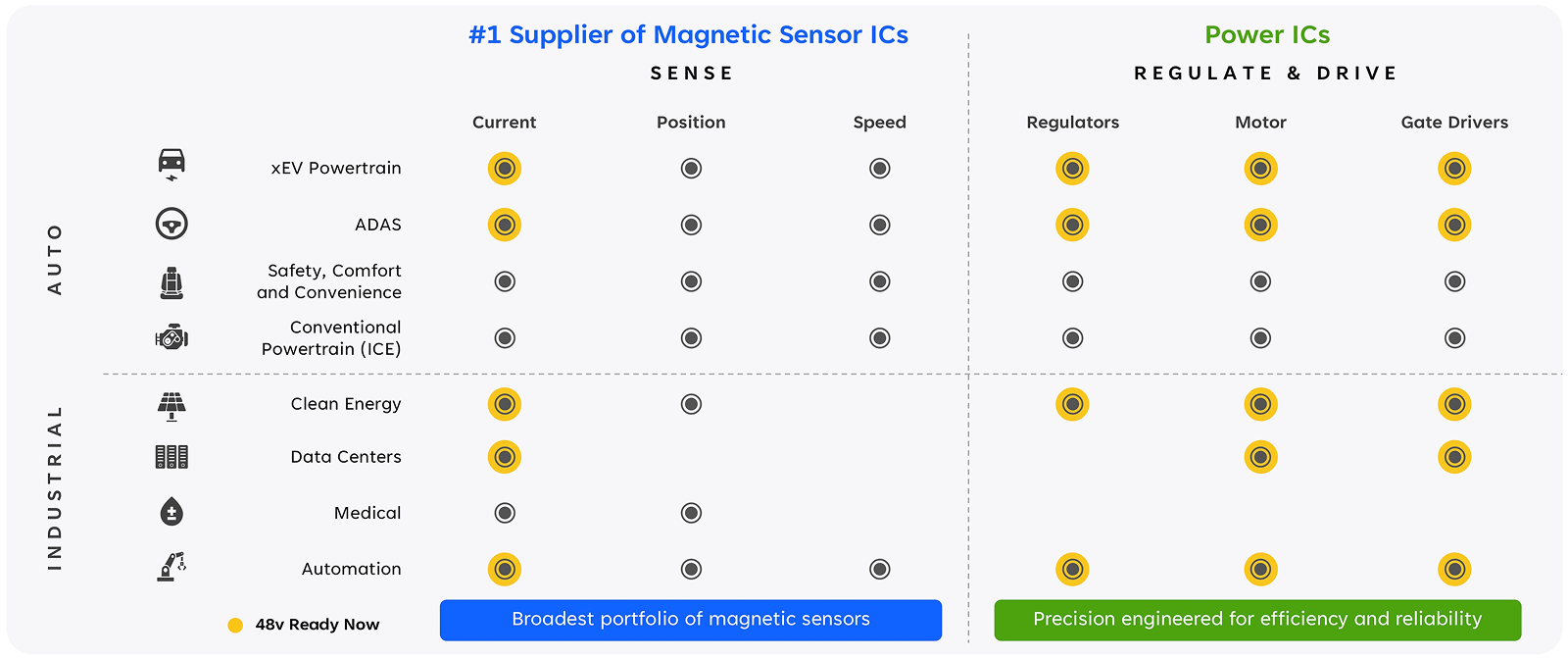1568x658 pixels.
Task: Select the xEV Powertrain Current dot
Action: pyautogui.click(x=505, y=169)
